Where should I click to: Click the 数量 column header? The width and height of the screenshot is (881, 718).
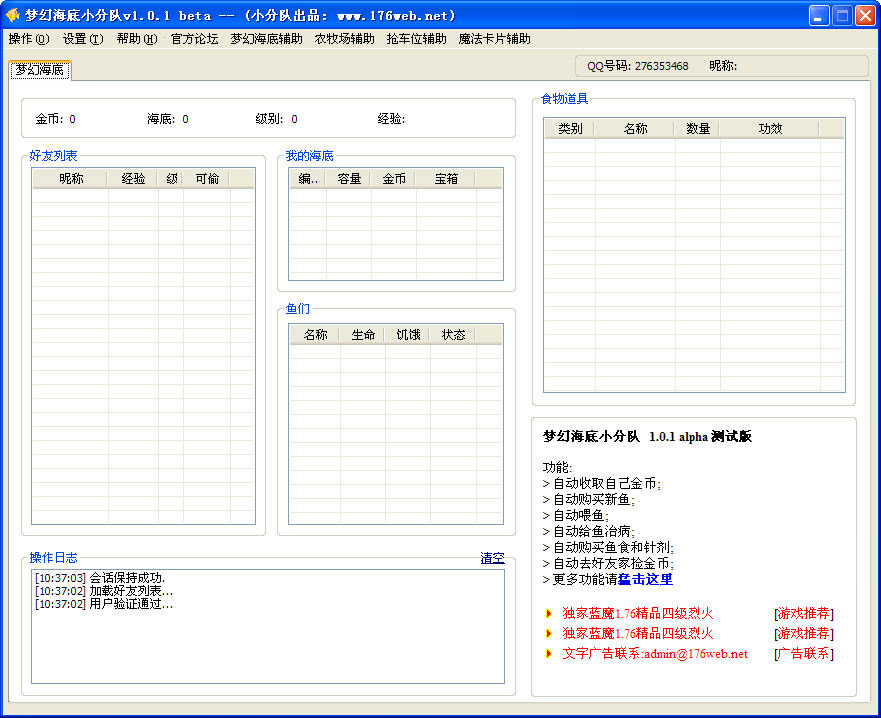coord(698,129)
